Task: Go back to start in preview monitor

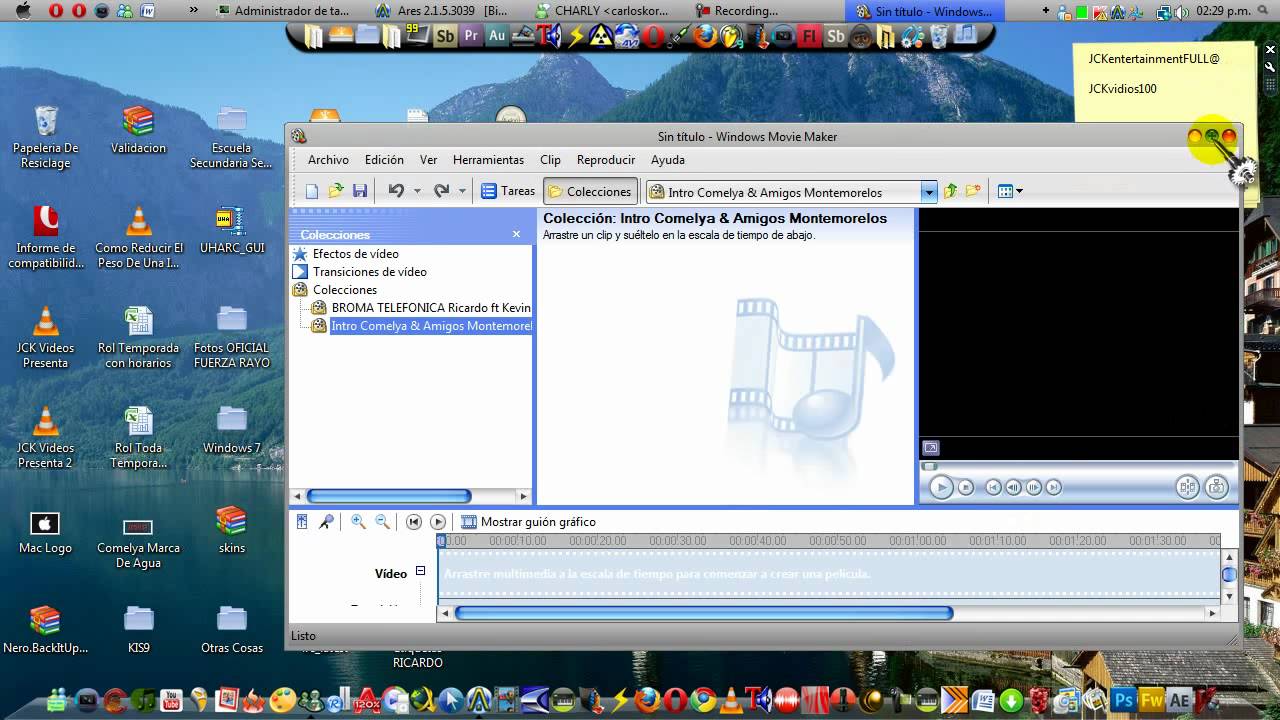Action: [993, 487]
